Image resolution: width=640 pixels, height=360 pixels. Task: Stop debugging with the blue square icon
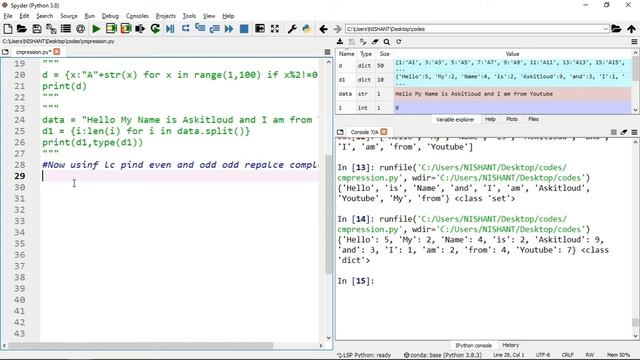(244, 29)
